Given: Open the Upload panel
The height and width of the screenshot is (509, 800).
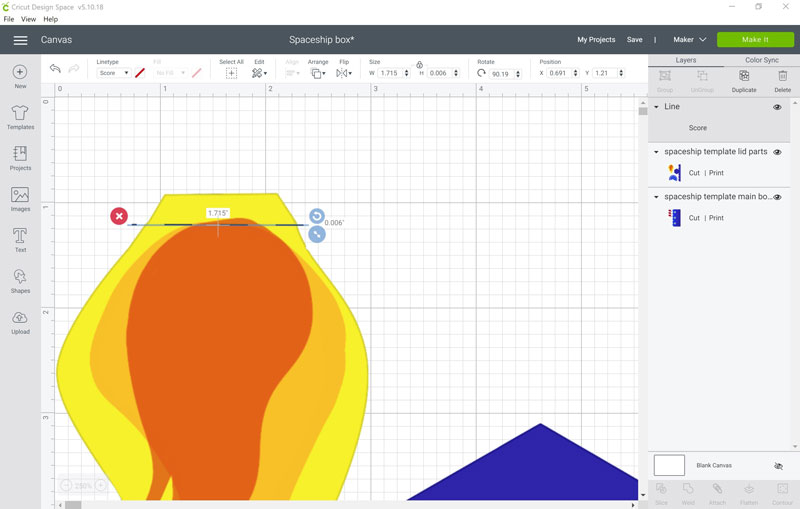Looking at the screenshot, I should 20,318.
